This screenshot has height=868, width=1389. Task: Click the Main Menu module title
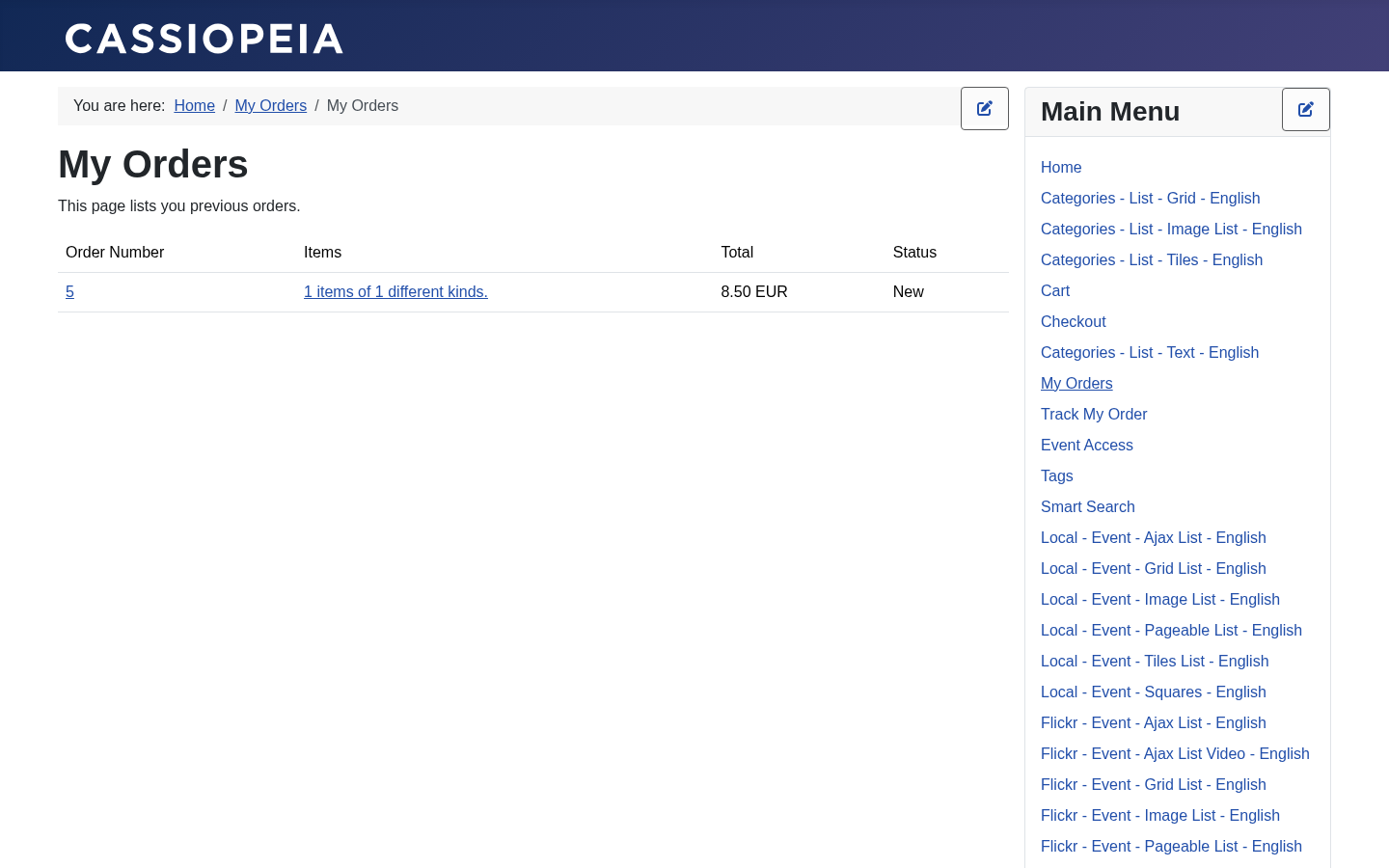tap(1110, 112)
